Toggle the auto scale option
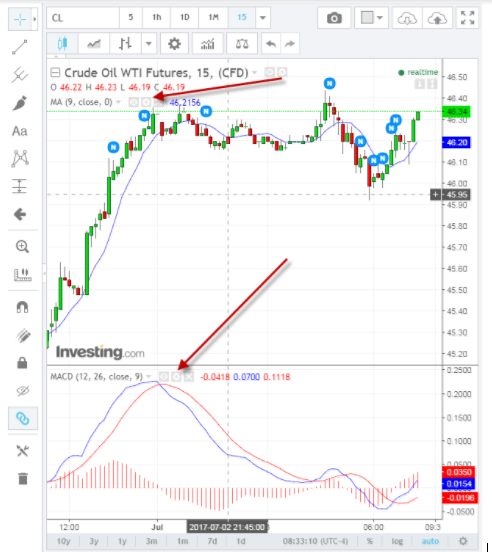The image size is (492, 552). click(x=430, y=541)
